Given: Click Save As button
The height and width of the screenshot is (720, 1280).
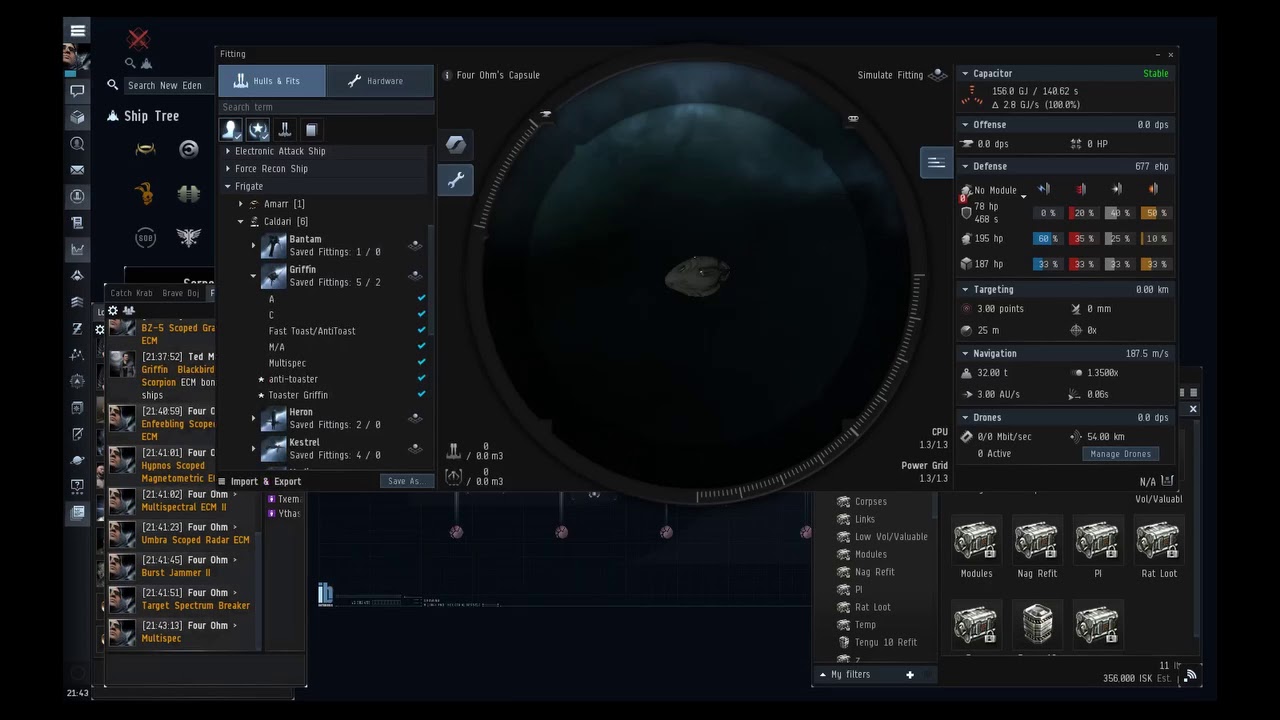Looking at the screenshot, I should (405, 481).
